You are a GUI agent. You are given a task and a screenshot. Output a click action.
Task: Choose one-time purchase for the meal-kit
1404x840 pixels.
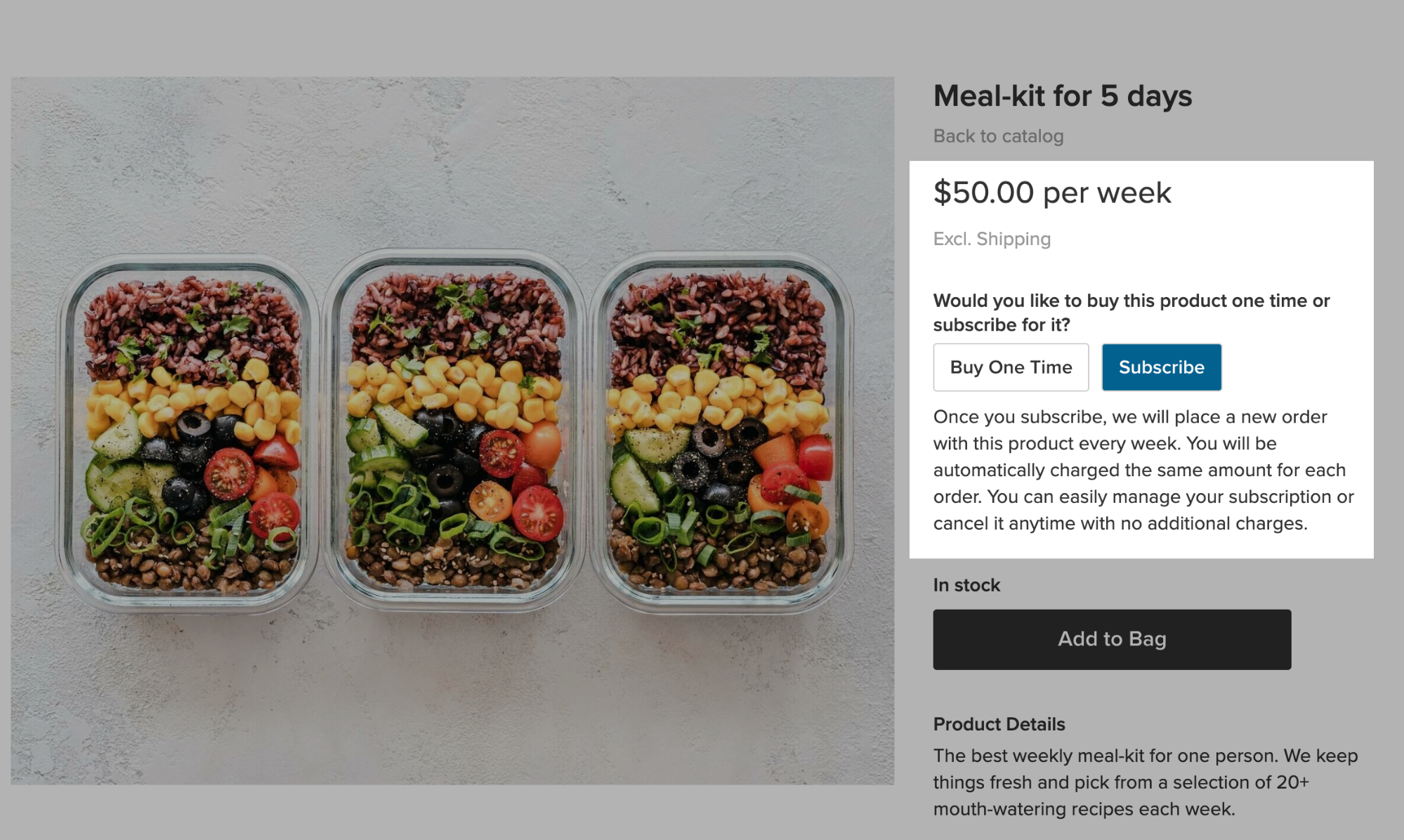pyautogui.click(x=1011, y=367)
